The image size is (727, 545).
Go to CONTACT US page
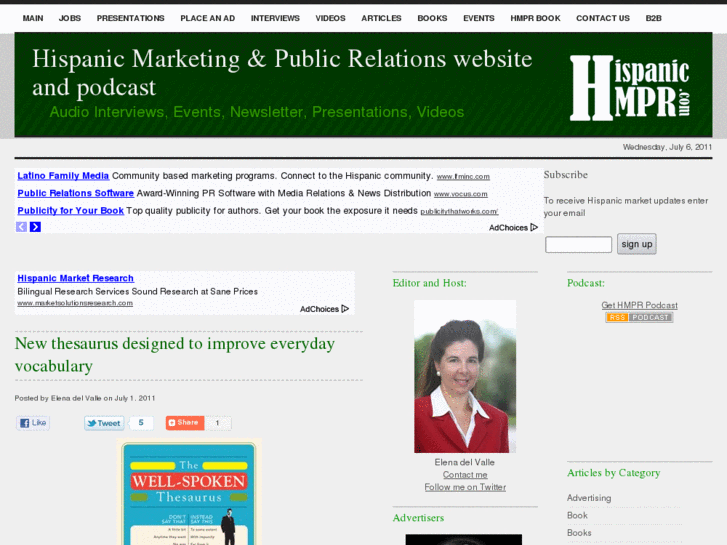pos(603,18)
